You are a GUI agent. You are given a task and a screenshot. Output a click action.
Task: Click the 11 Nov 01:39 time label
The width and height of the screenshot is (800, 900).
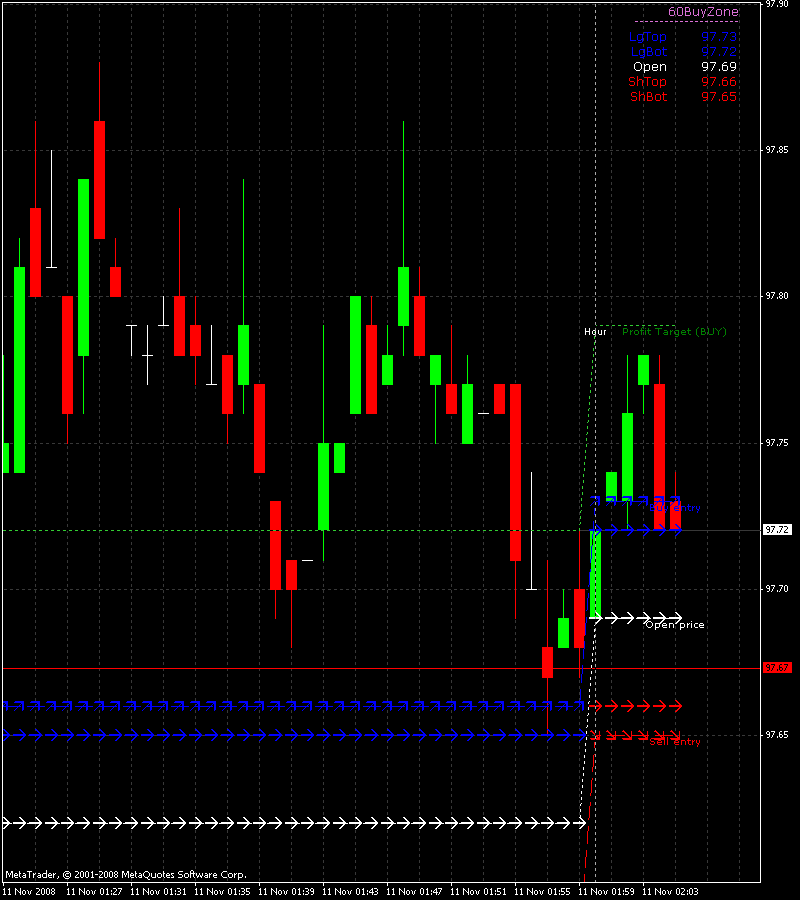click(x=286, y=891)
